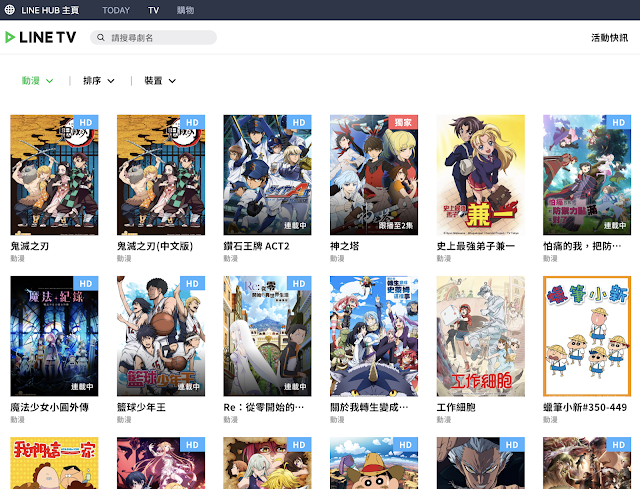
Task: Open the 鬼滅之刃(中文版) poster thumbnail
Action: (x=161, y=175)
